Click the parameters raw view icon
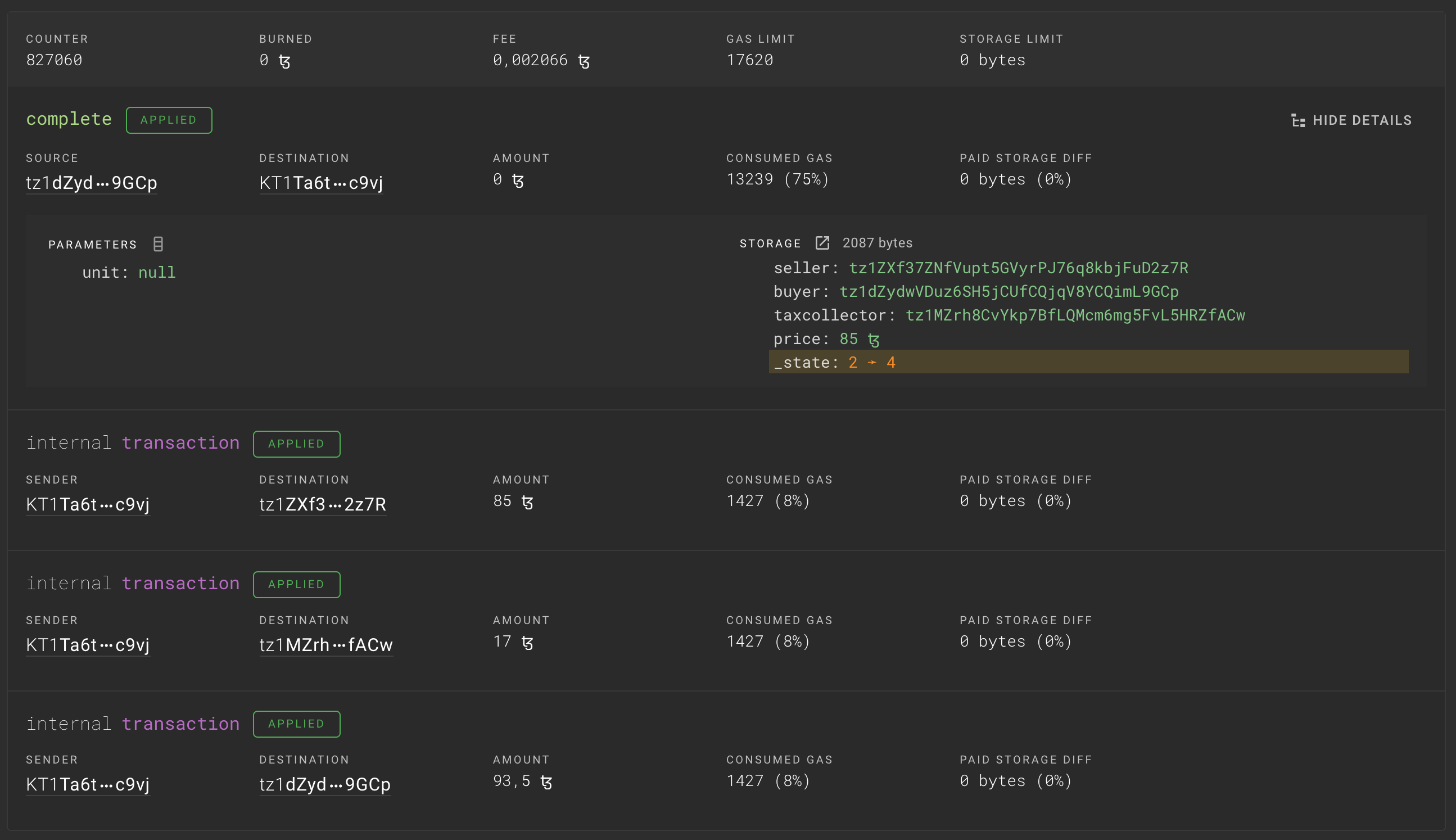 point(158,244)
